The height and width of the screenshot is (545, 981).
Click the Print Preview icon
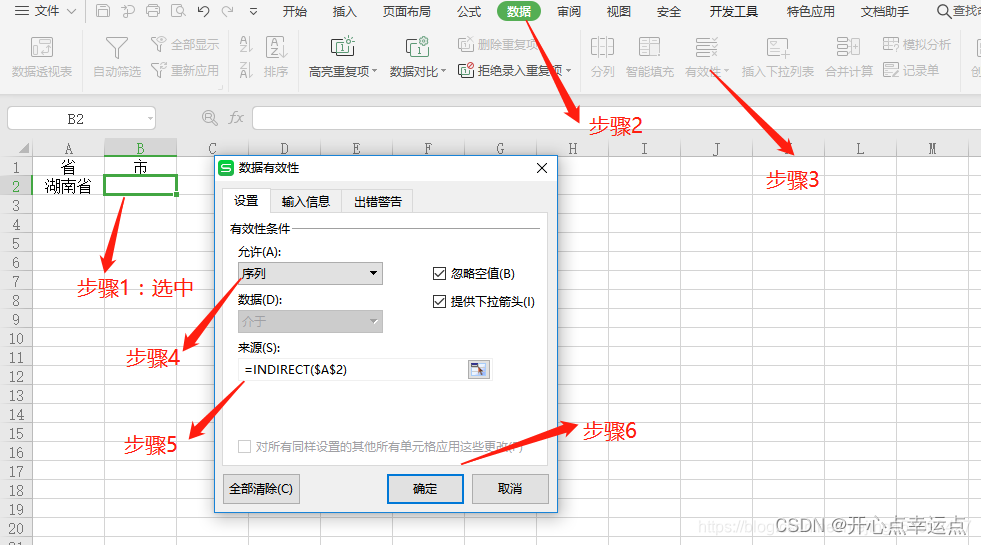pos(178,11)
